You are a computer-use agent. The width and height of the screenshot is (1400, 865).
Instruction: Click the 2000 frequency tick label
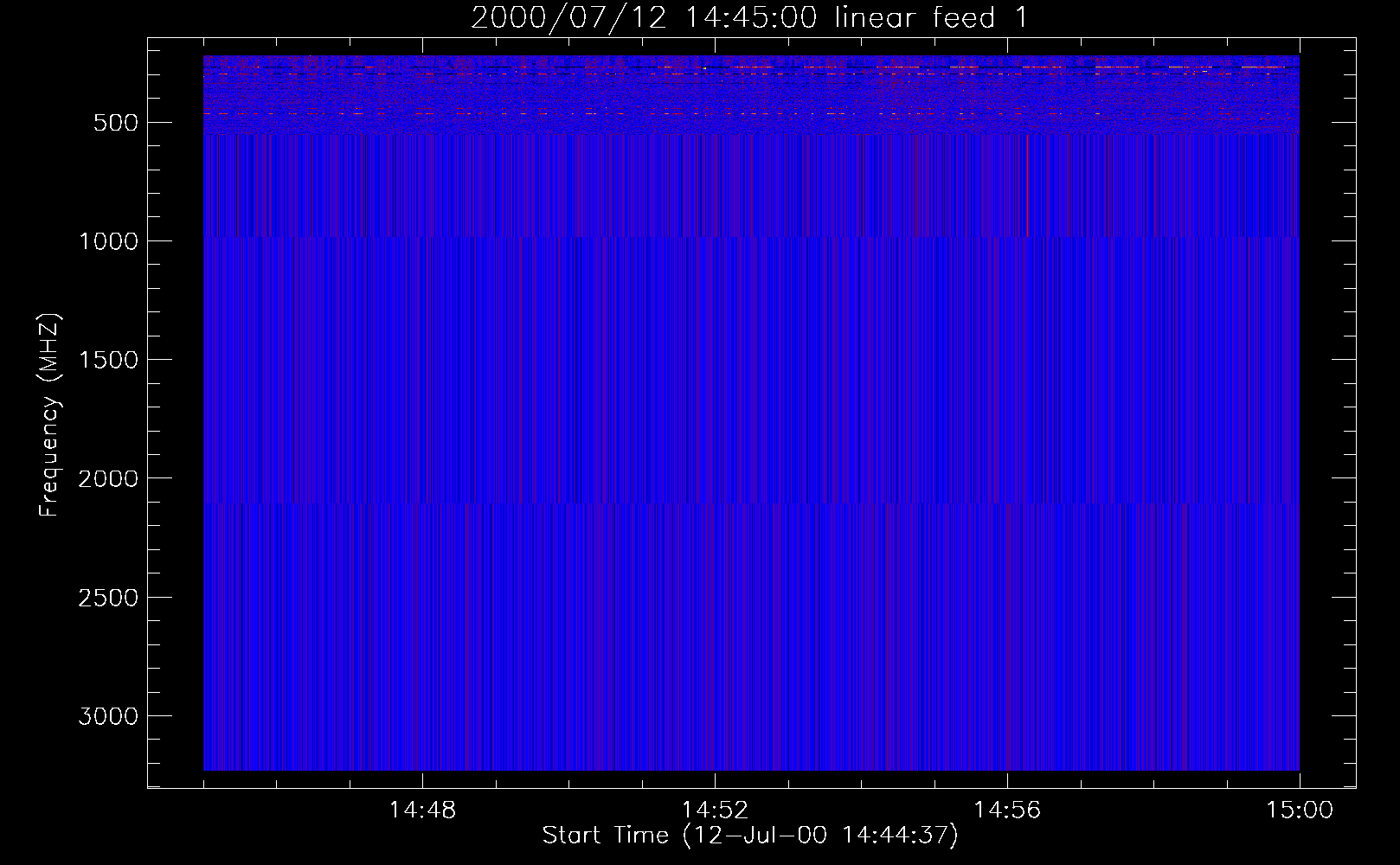(108, 478)
